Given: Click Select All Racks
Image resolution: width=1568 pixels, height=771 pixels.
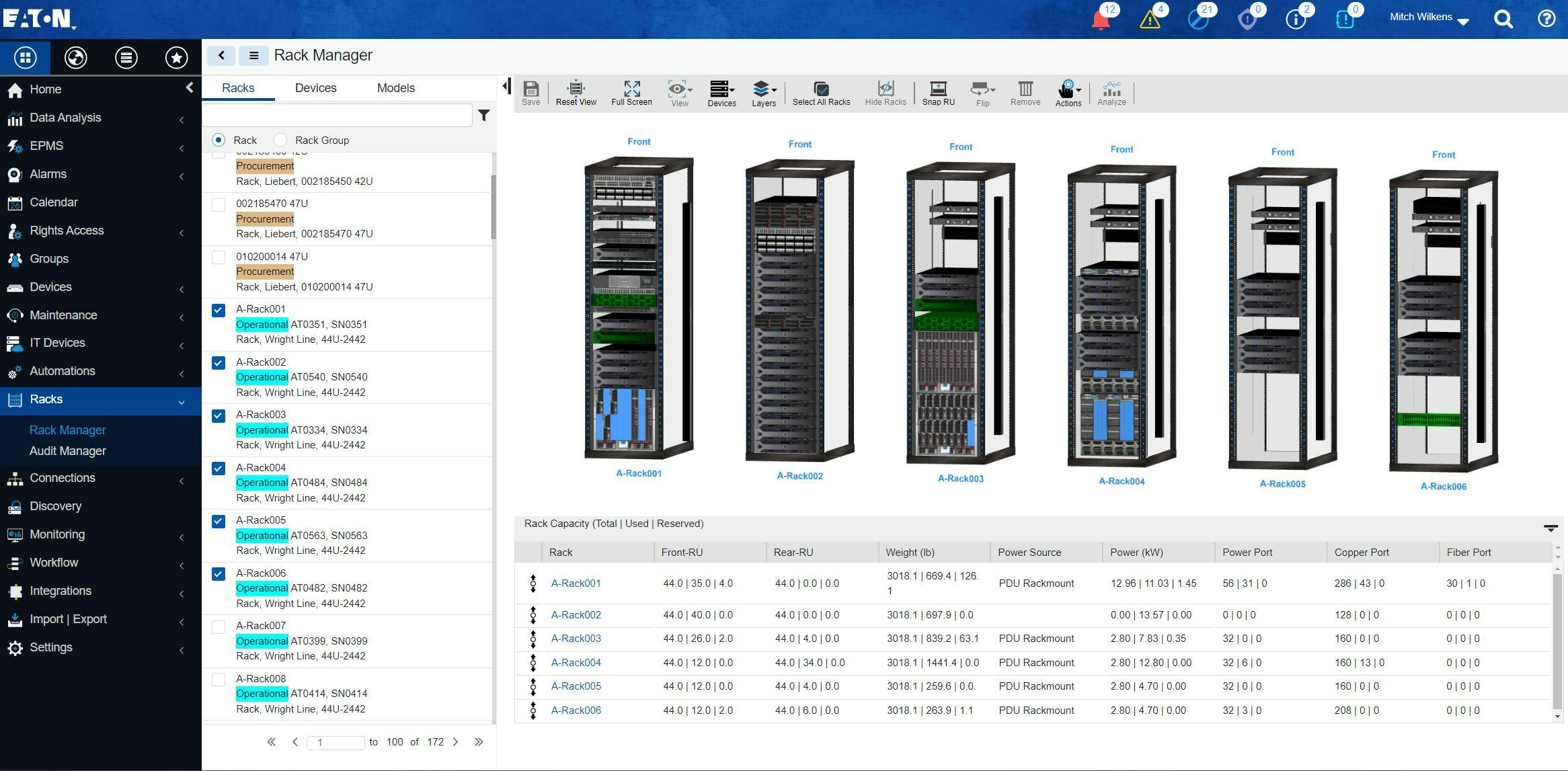Looking at the screenshot, I should click(820, 93).
